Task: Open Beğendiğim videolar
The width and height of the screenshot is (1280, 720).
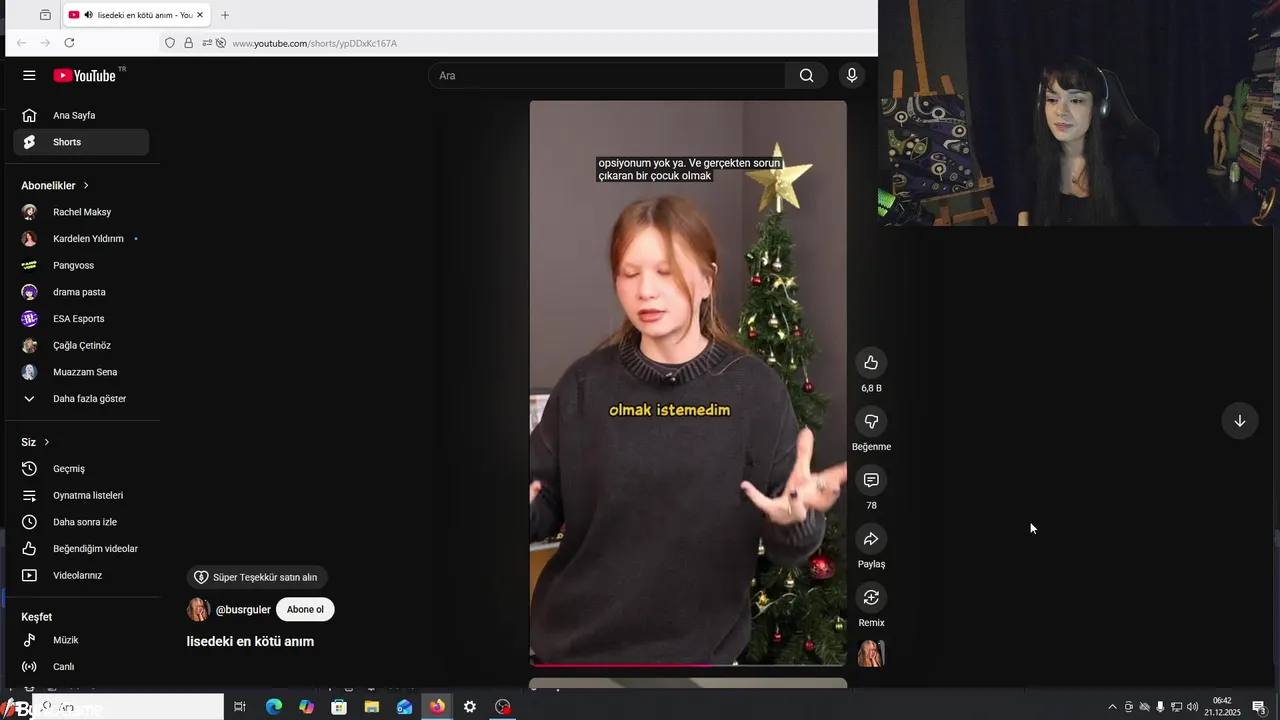Action: (x=81, y=549)
